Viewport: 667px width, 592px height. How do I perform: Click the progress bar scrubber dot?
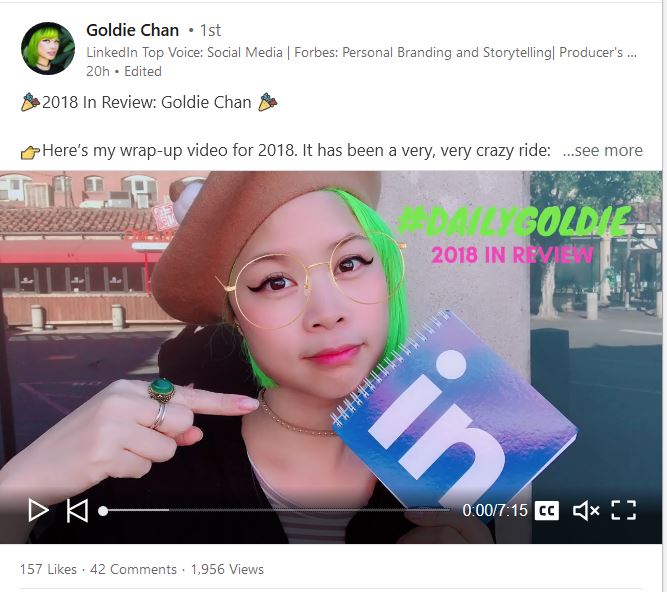(103, 511)
